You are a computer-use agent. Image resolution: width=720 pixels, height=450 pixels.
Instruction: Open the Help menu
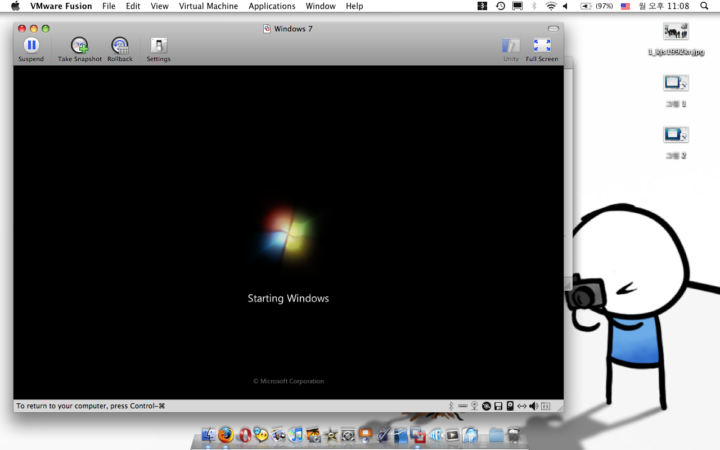pos(354,6)
